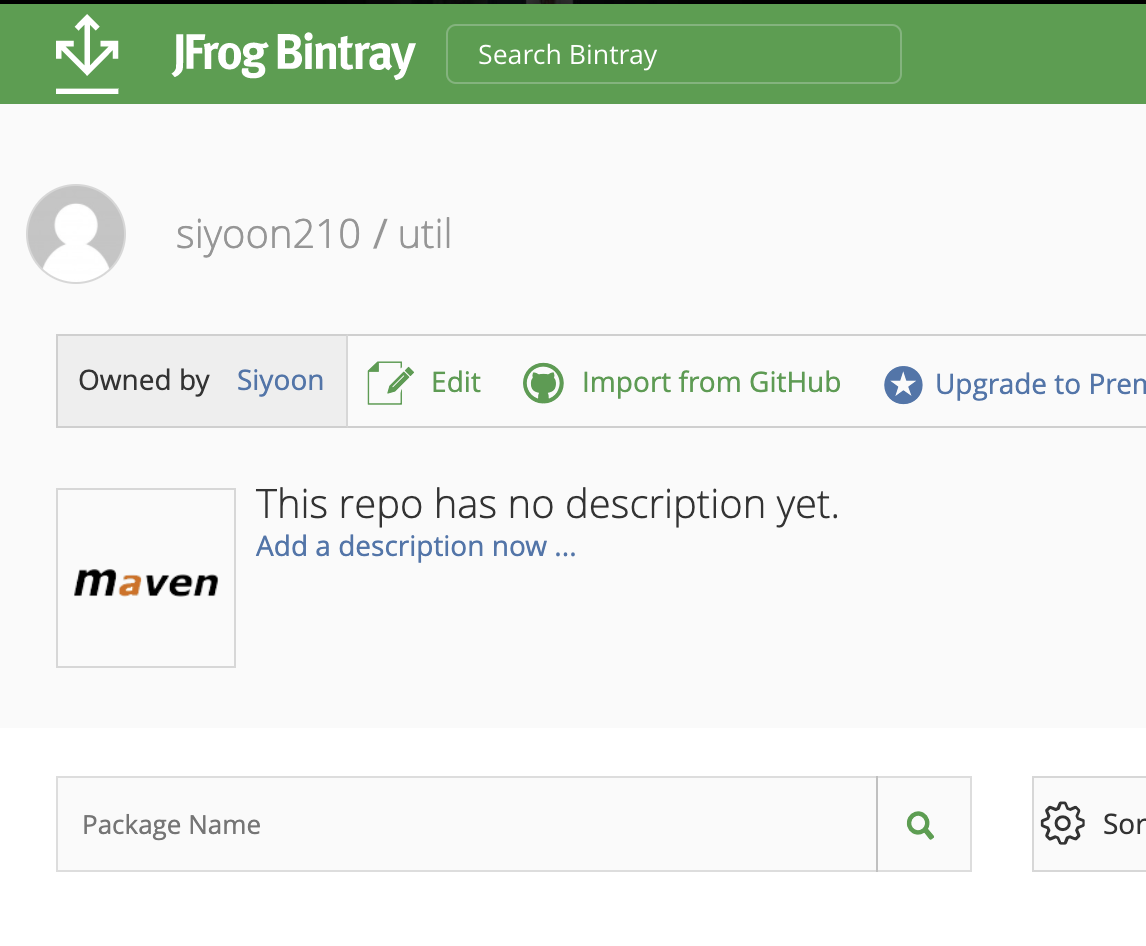Click the gear icon next to Sort

click(1063, 823)
